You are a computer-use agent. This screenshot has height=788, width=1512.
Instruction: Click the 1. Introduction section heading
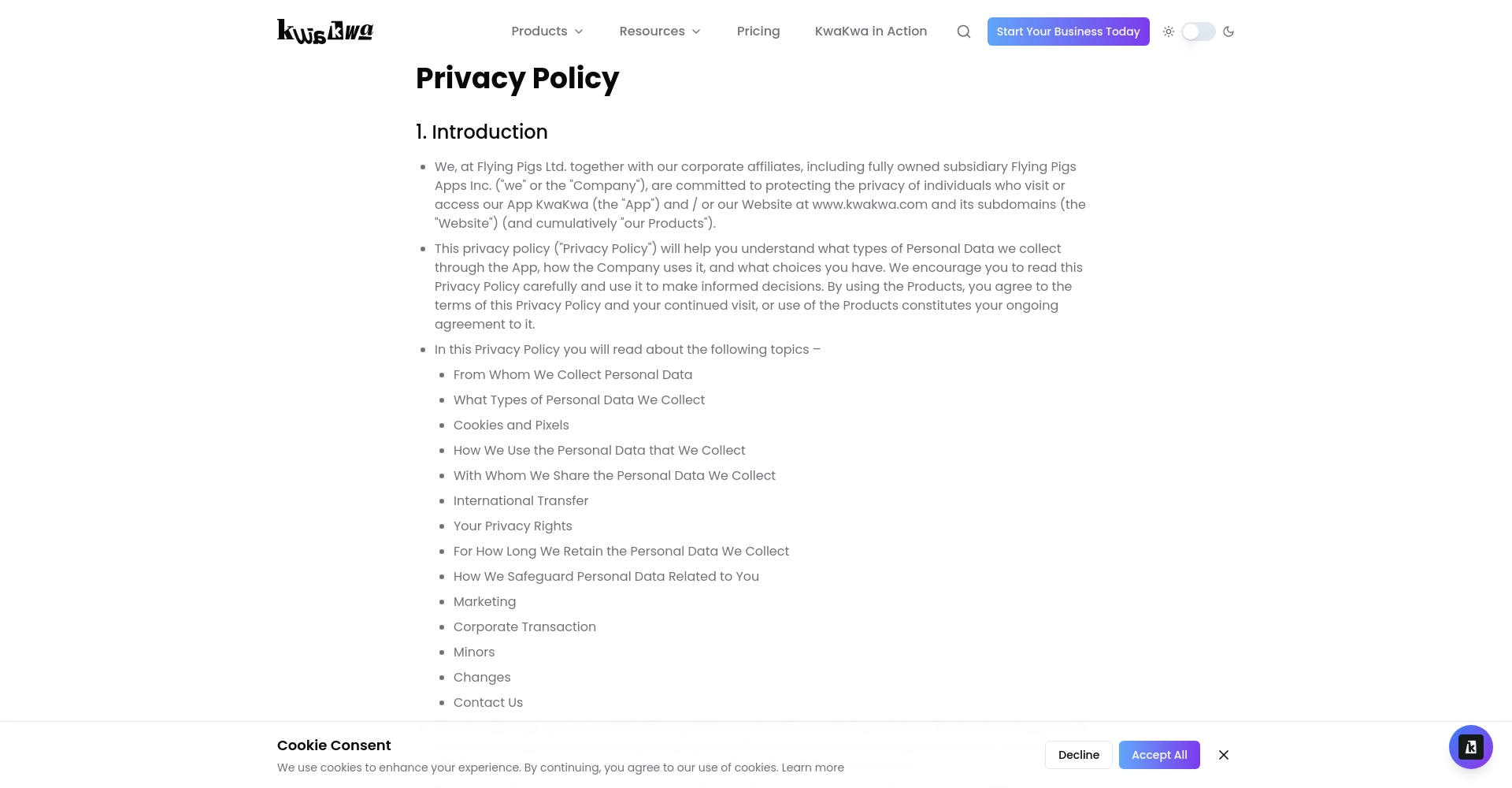482,132
